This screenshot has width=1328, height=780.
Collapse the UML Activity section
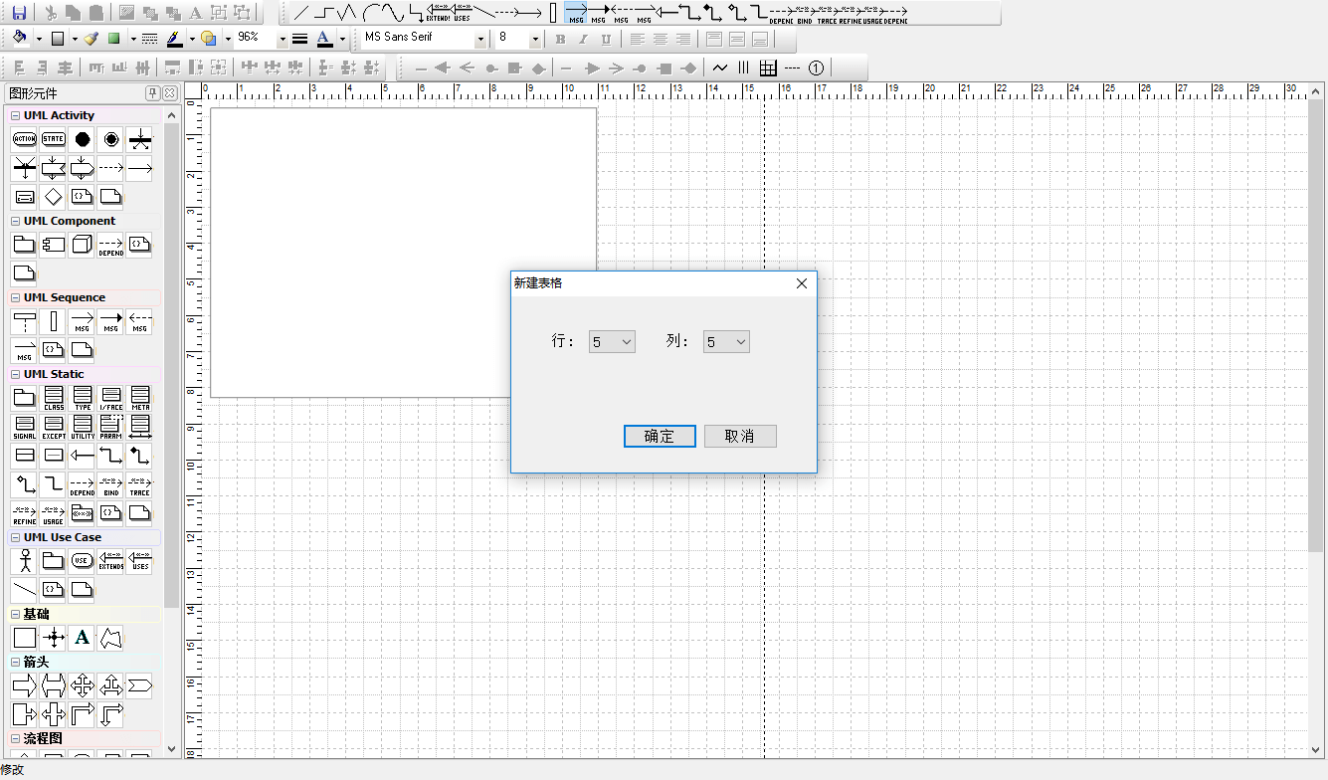pos(16,116)
